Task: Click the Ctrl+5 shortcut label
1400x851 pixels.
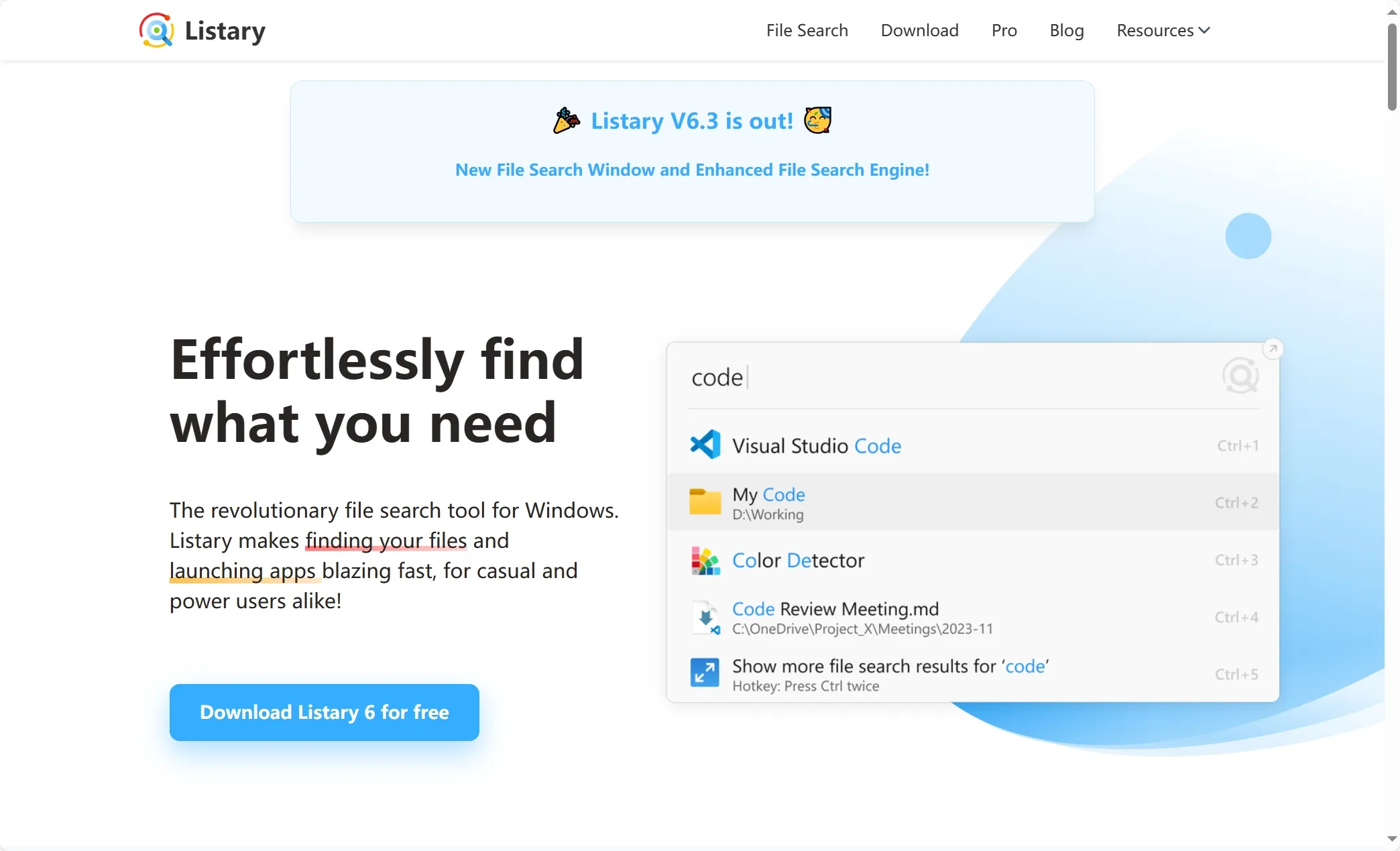Action: click(x=1236, y=674)
